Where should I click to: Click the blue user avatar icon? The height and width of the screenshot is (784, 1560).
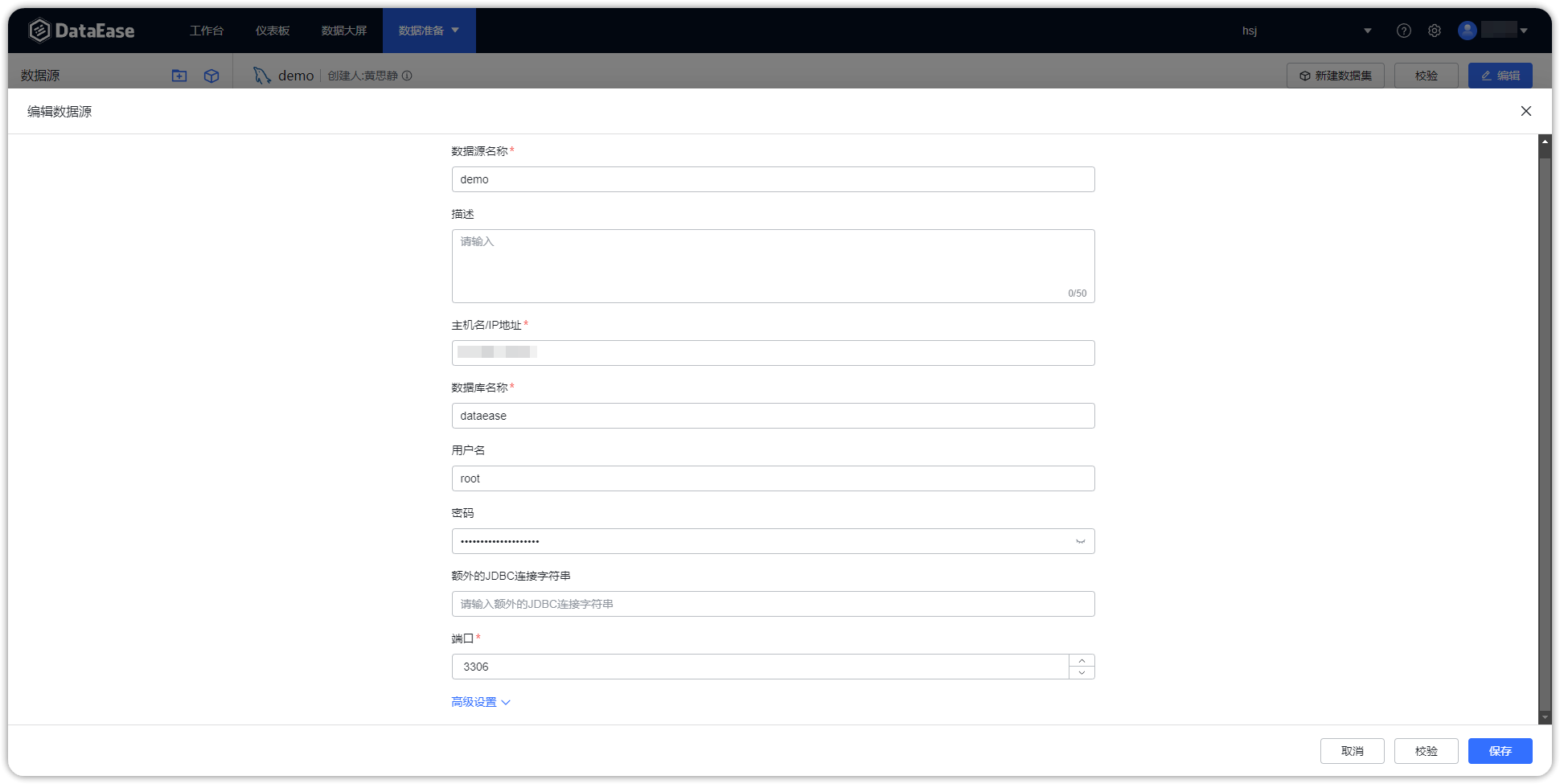[x=1467, y=30]
